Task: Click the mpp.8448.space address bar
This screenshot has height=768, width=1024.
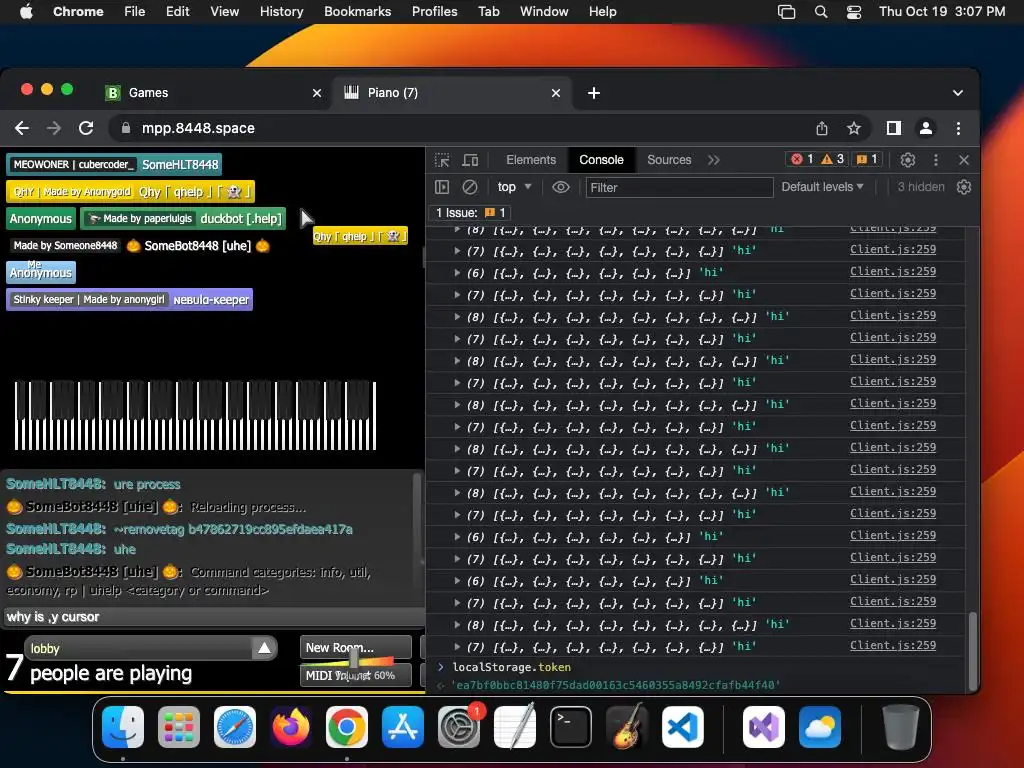Action: 457,129
